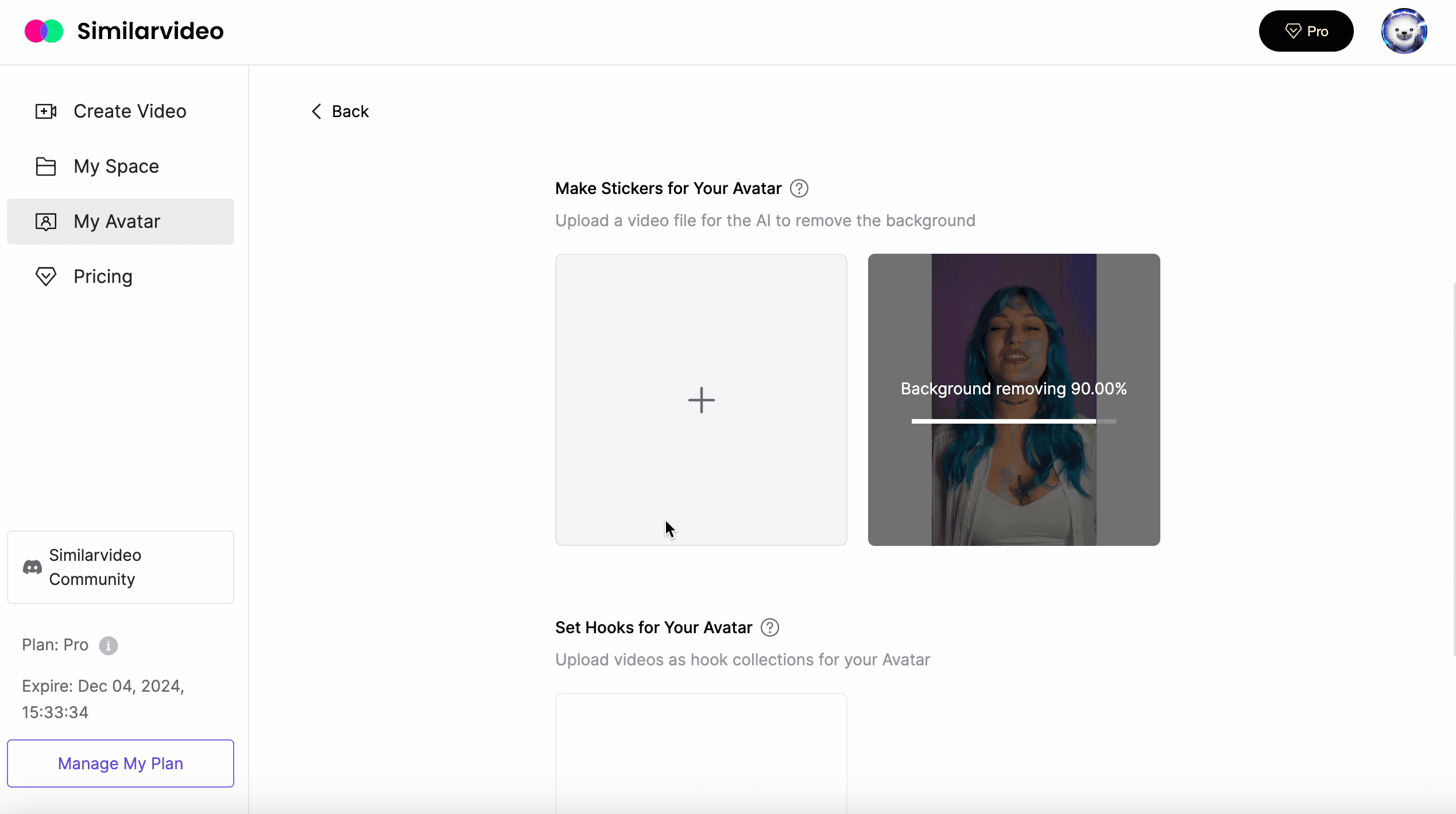The image size is (1456, 814).
Task: Click the Pricing diamond icon
Action: coord(46,277)
